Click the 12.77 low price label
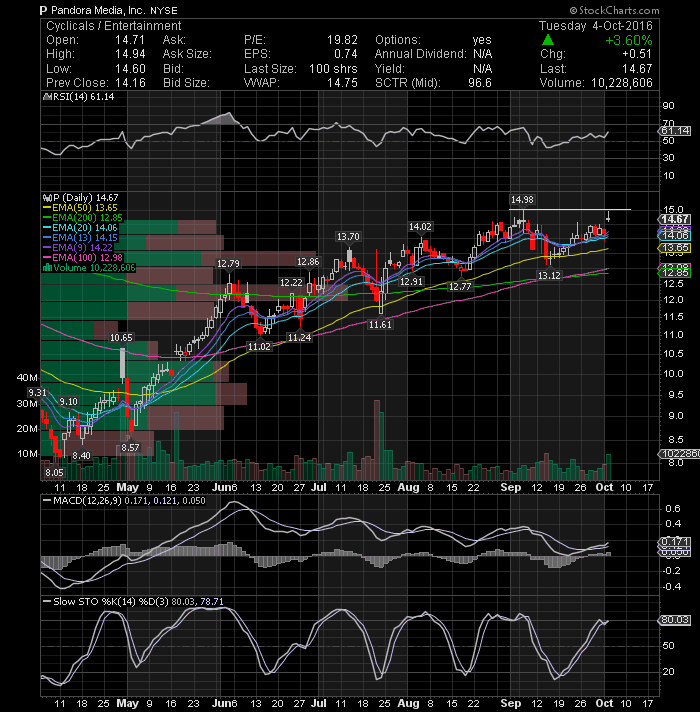Image resolution: width=700 pixels, height=712 pixels. click(x=460, y=287)
